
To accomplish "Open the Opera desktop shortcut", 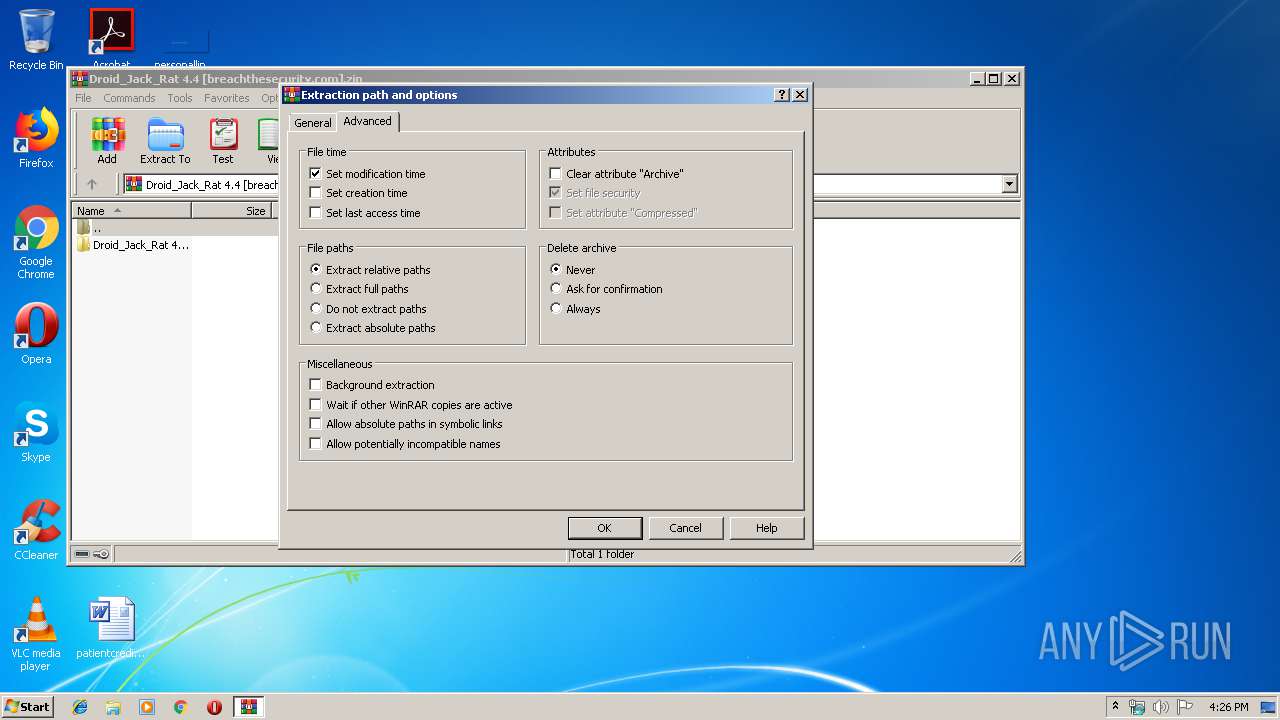I will coord(36,334).
